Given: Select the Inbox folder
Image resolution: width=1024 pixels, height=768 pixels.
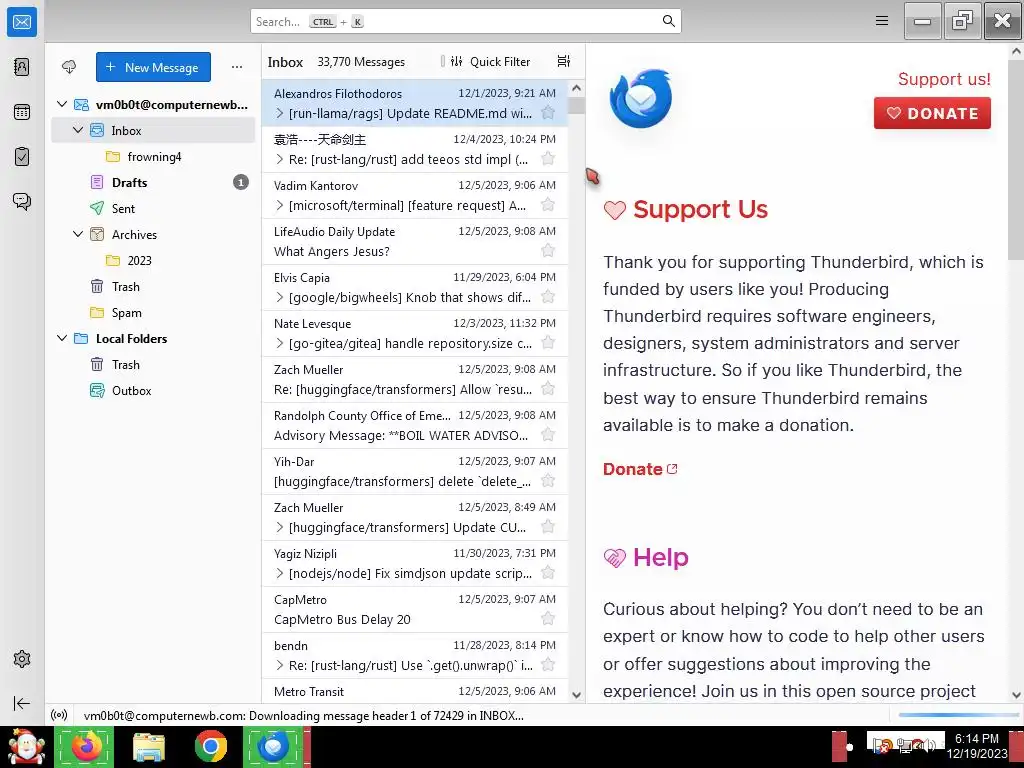Looking at the screenshot, I should [153, 130].
